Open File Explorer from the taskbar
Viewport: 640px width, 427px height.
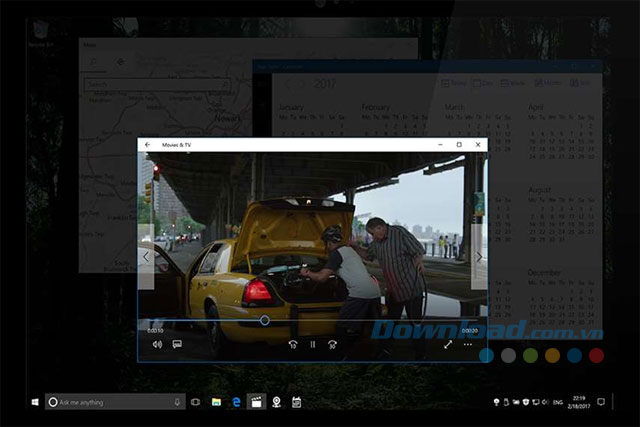(216, 402)
